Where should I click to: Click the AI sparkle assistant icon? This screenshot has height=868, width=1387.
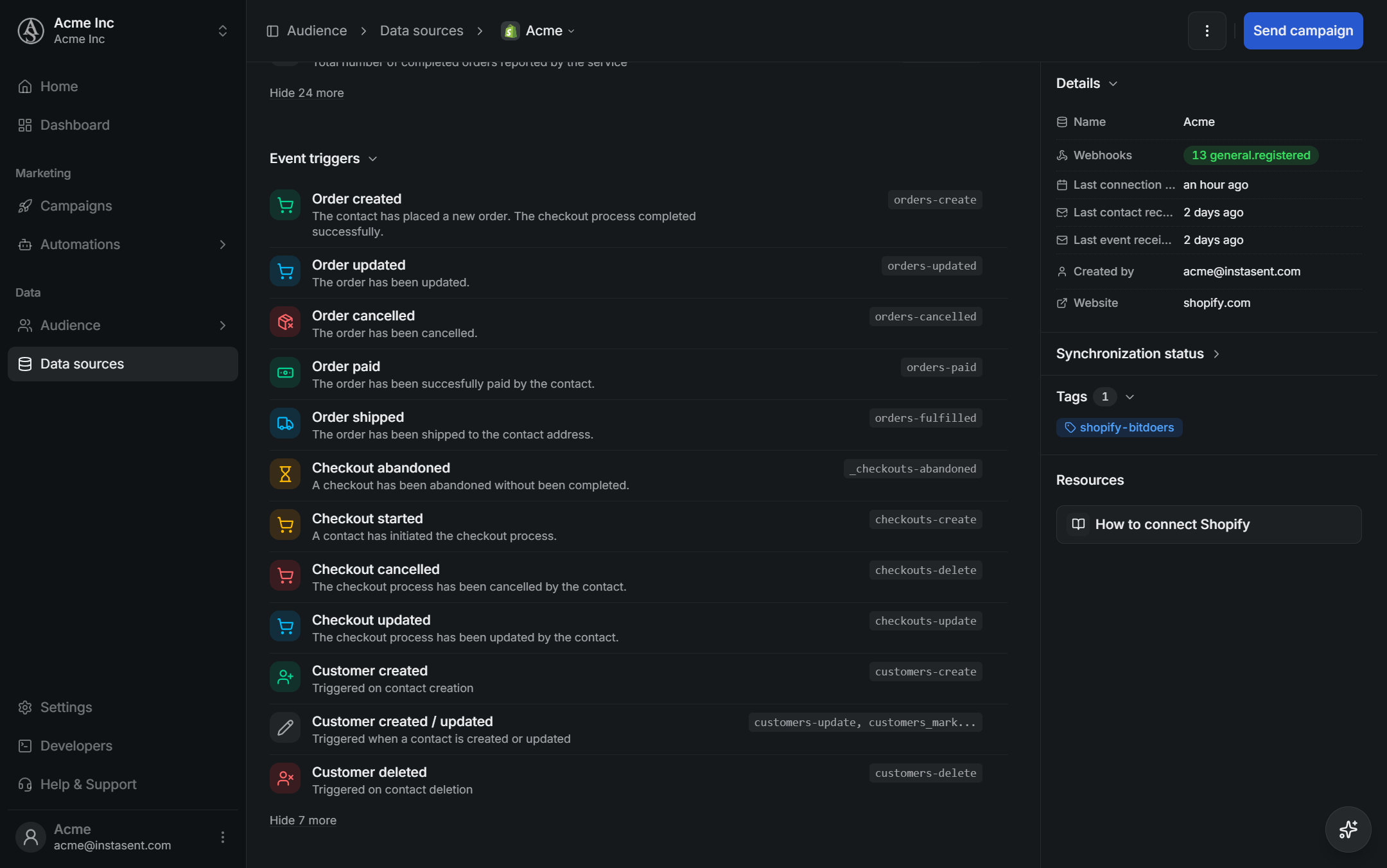click(x=1348, y=829)
